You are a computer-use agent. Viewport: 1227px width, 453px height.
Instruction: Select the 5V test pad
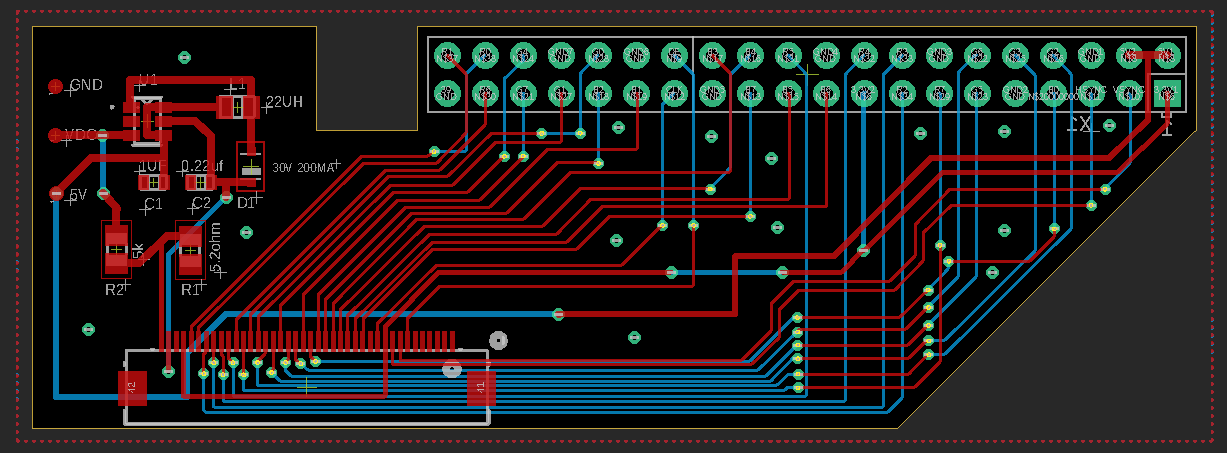click(56, 193)
